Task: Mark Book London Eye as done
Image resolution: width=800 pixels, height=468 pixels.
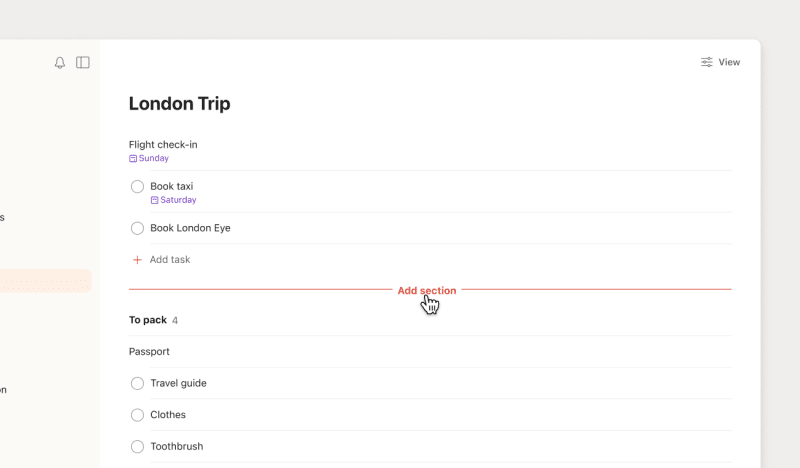Action: click(x=138, y=228)
